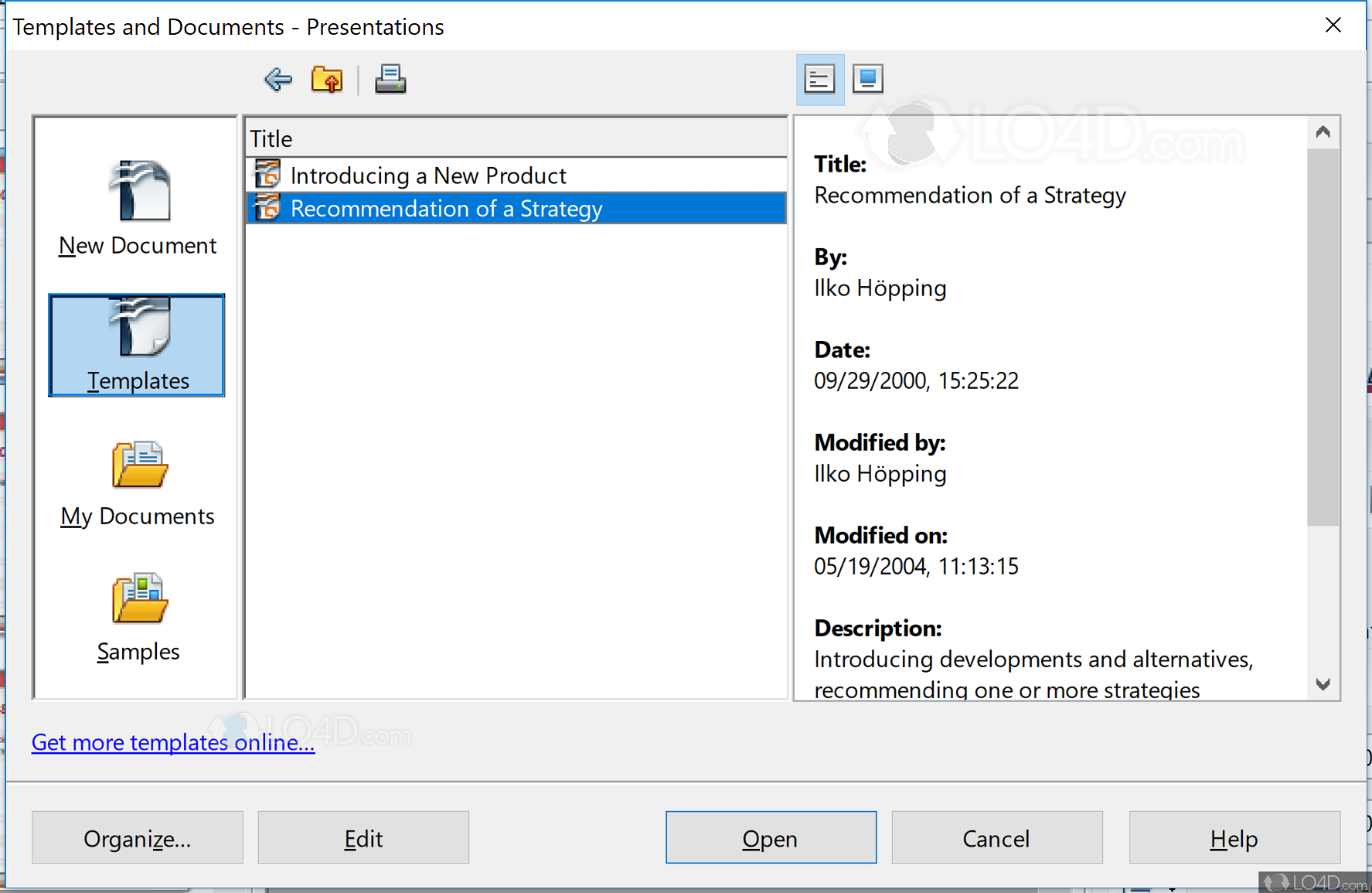
Task: Cancel the Templates and Documents dialog
Action: (x=996, y=838)
